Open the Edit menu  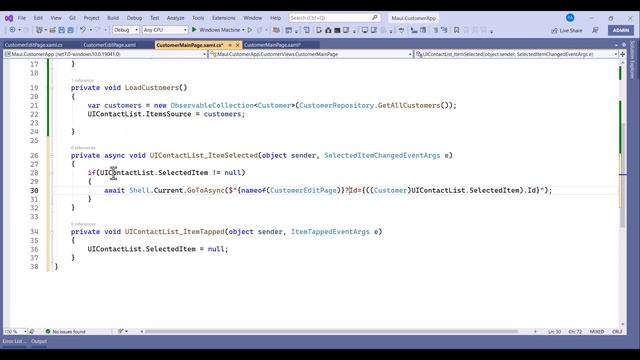(x=38, y=18)
